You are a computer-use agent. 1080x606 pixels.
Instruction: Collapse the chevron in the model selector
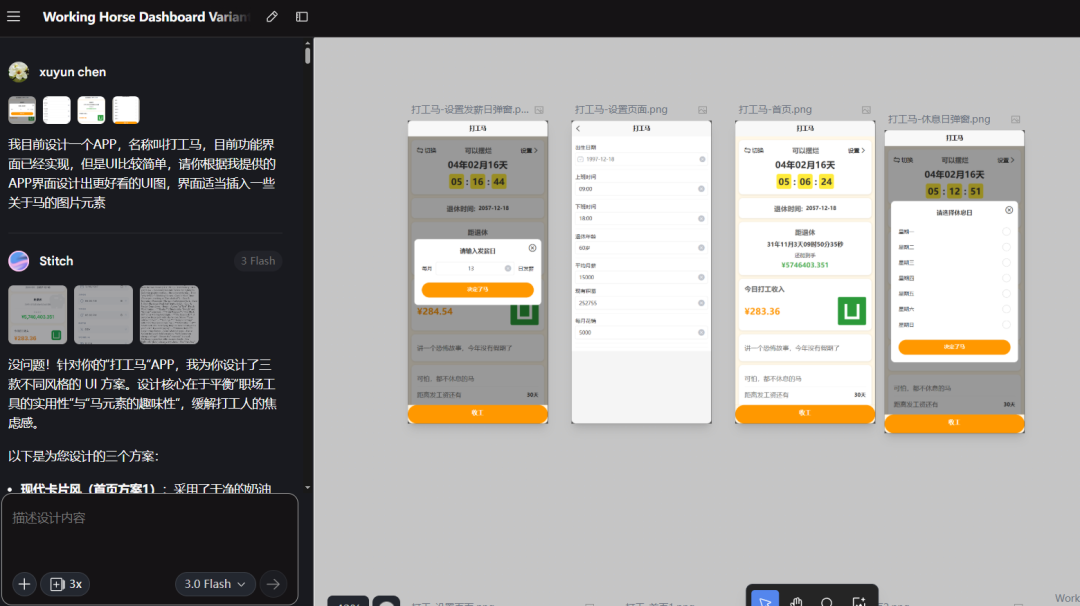click(241, 583)
